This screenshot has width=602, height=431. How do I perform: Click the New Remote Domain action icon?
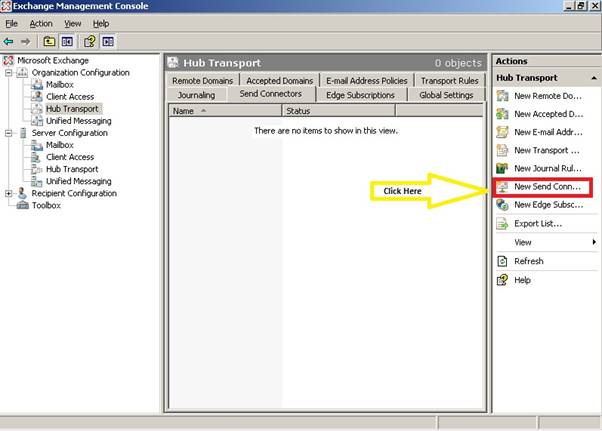click(502, 96)
